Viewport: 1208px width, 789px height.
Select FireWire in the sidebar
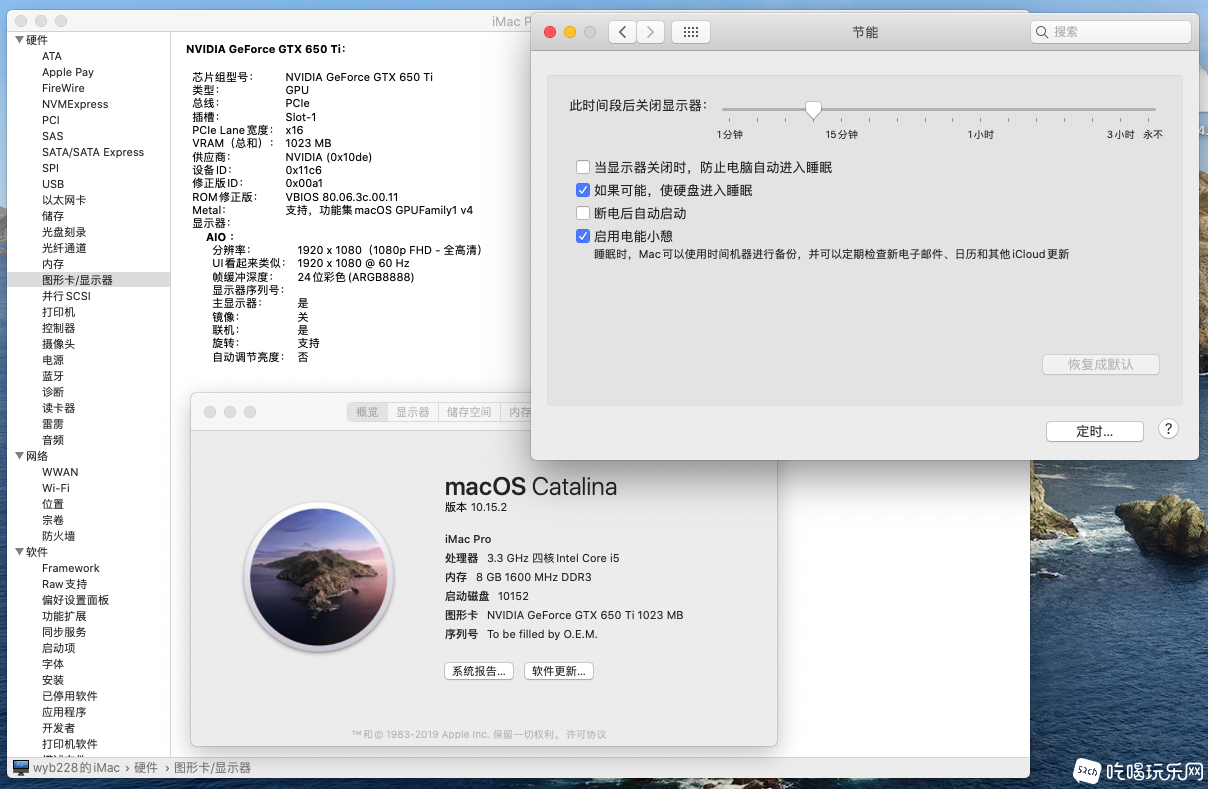pyautogui.click(x=63, y=88)
